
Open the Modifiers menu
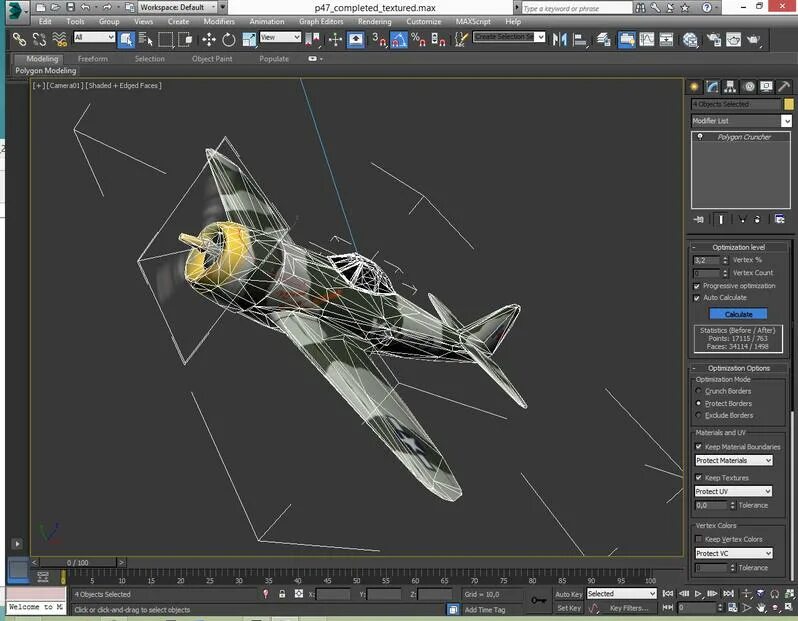pos(219,21)
